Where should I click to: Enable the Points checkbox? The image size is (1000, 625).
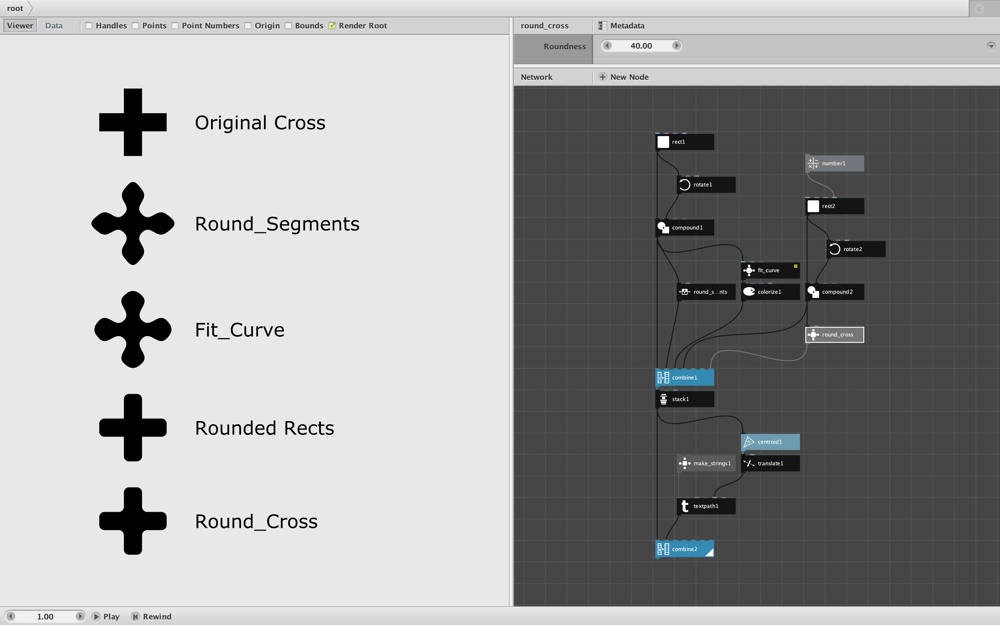[x=136, y=26]
